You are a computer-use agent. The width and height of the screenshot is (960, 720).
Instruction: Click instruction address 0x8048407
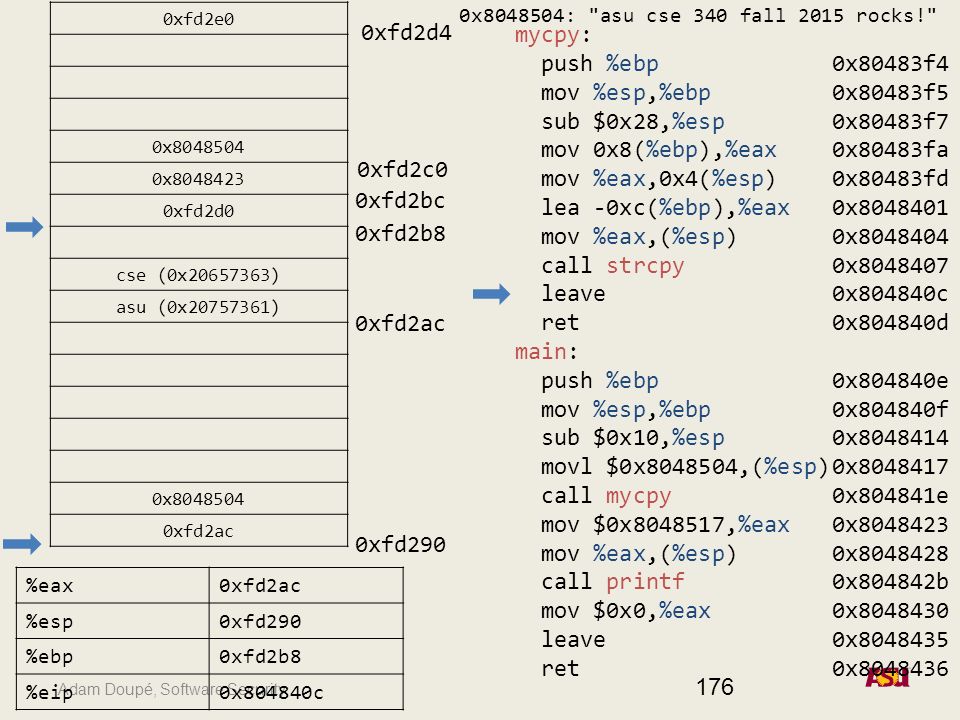point(890,265)
